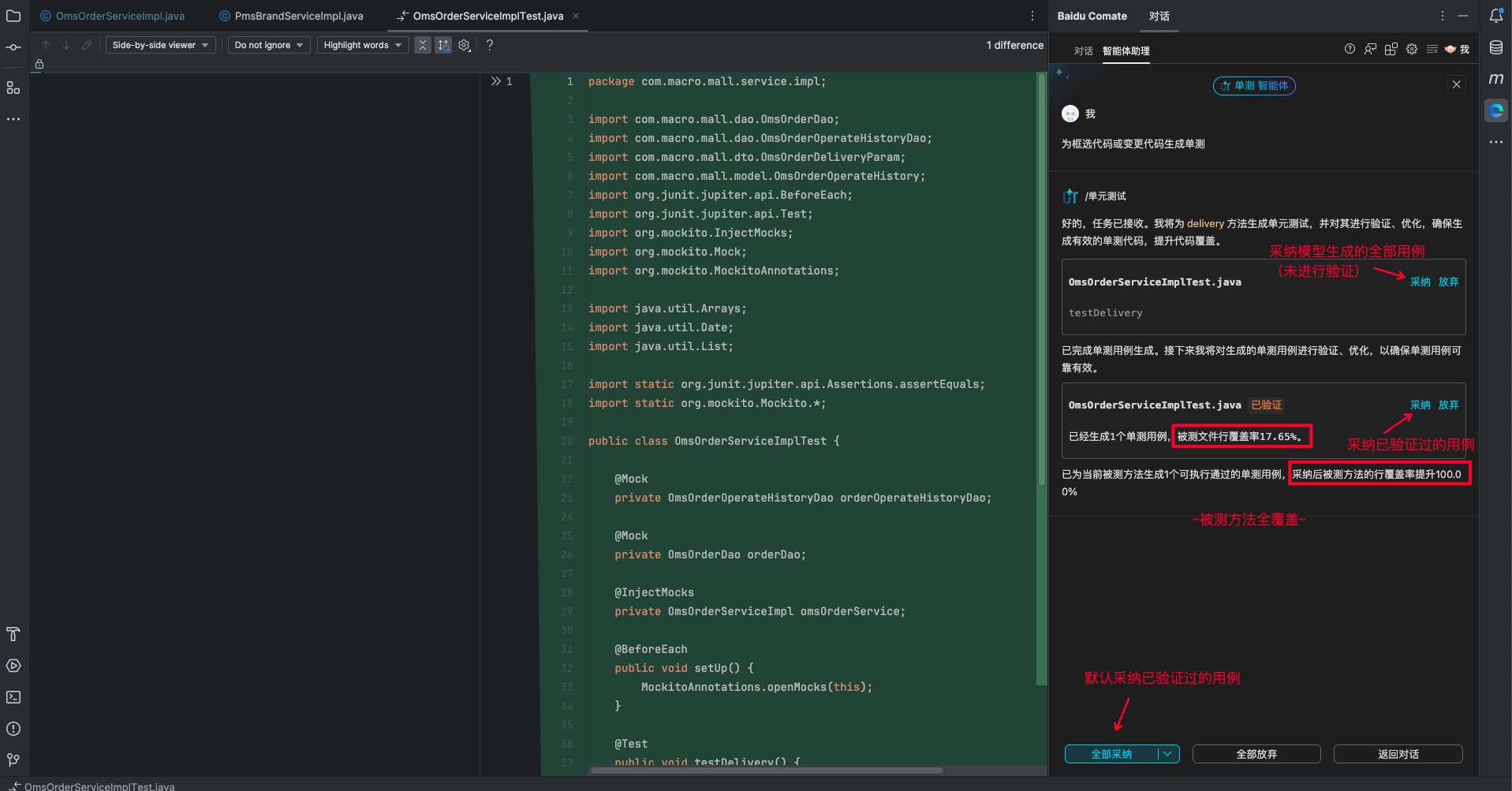This screenshot has height=791, width=1512.
Task: Open Comate help circle icon
Action: tap(1350, 49)
